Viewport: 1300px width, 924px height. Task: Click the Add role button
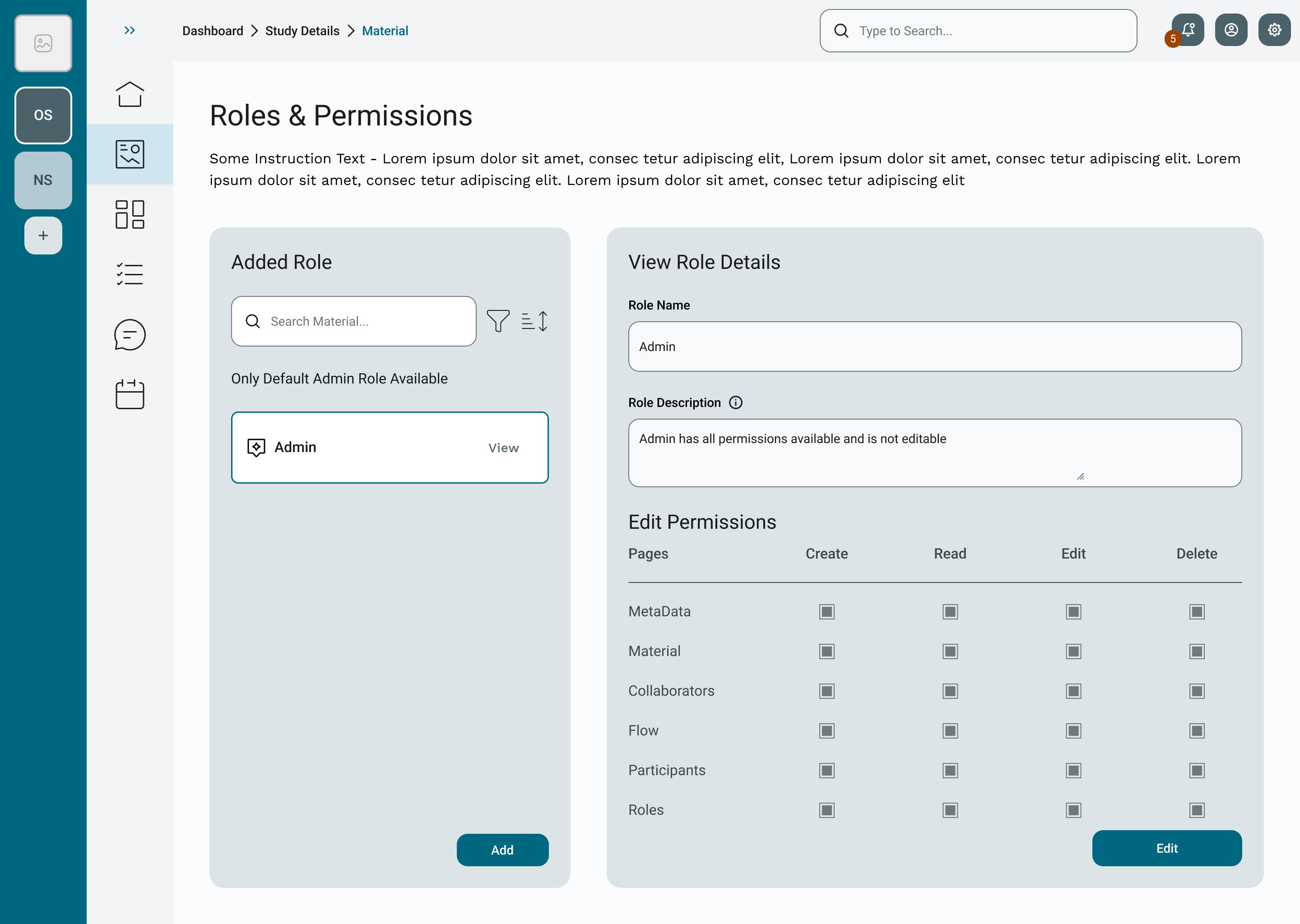(x=502, y=850)
